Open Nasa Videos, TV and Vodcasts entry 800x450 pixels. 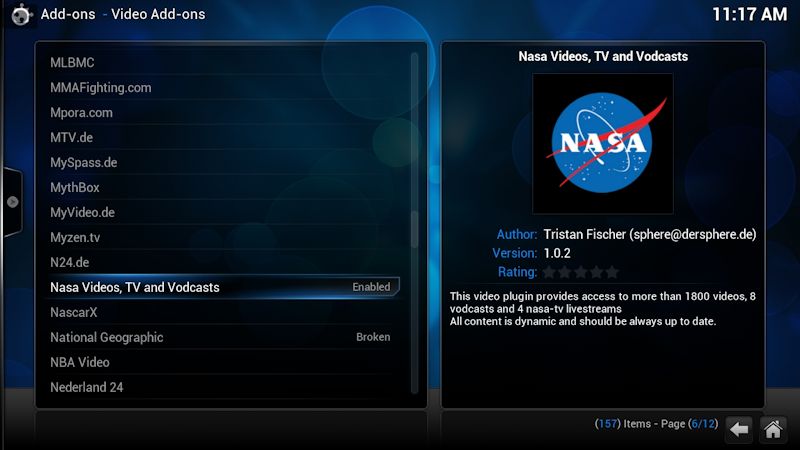point(224,287)
